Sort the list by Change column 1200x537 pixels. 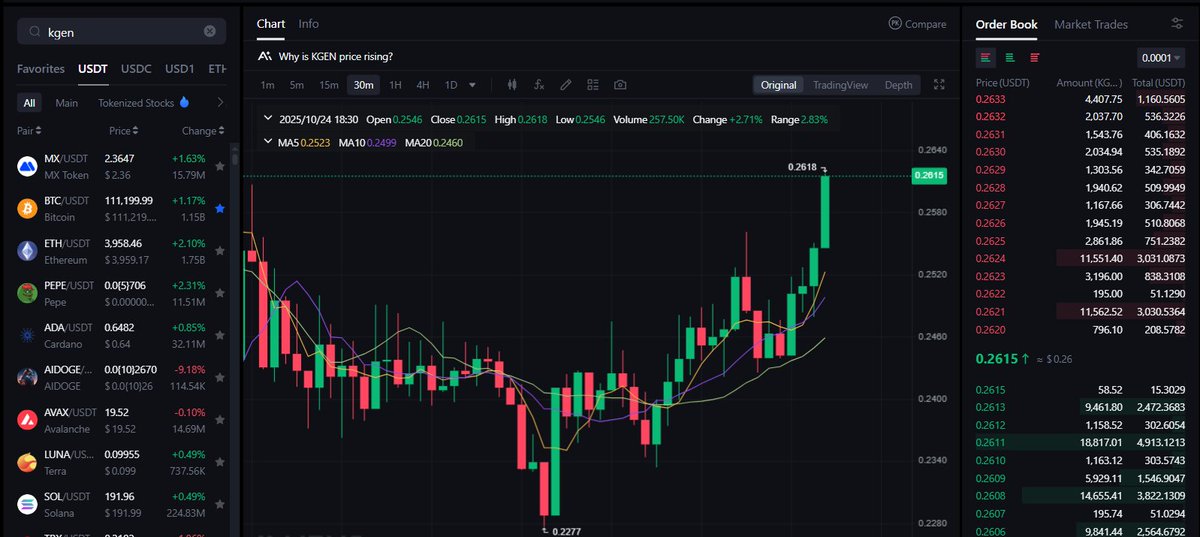point(203,131)
